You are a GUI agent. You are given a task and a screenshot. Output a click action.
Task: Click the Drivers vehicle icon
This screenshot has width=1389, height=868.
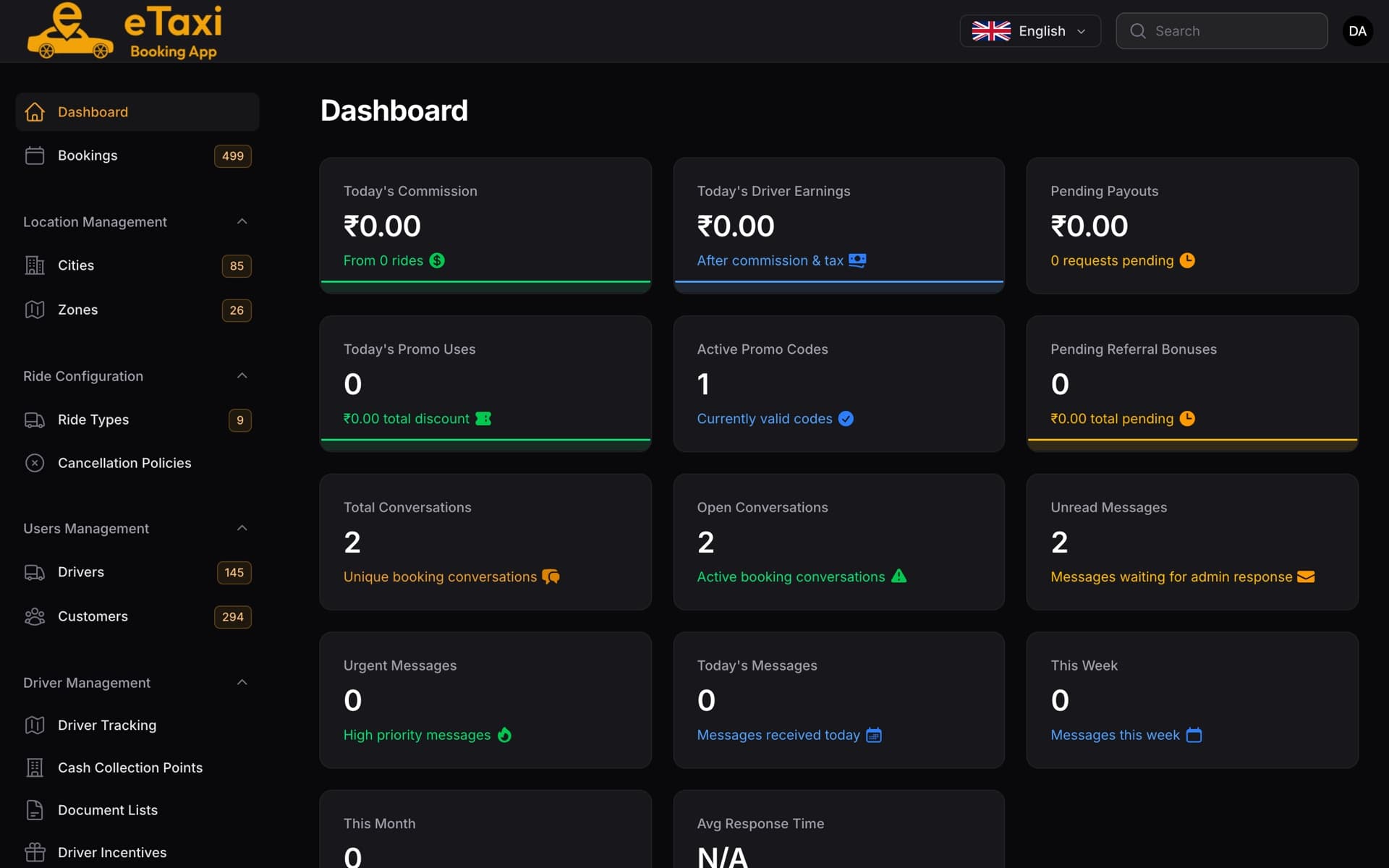35,572
